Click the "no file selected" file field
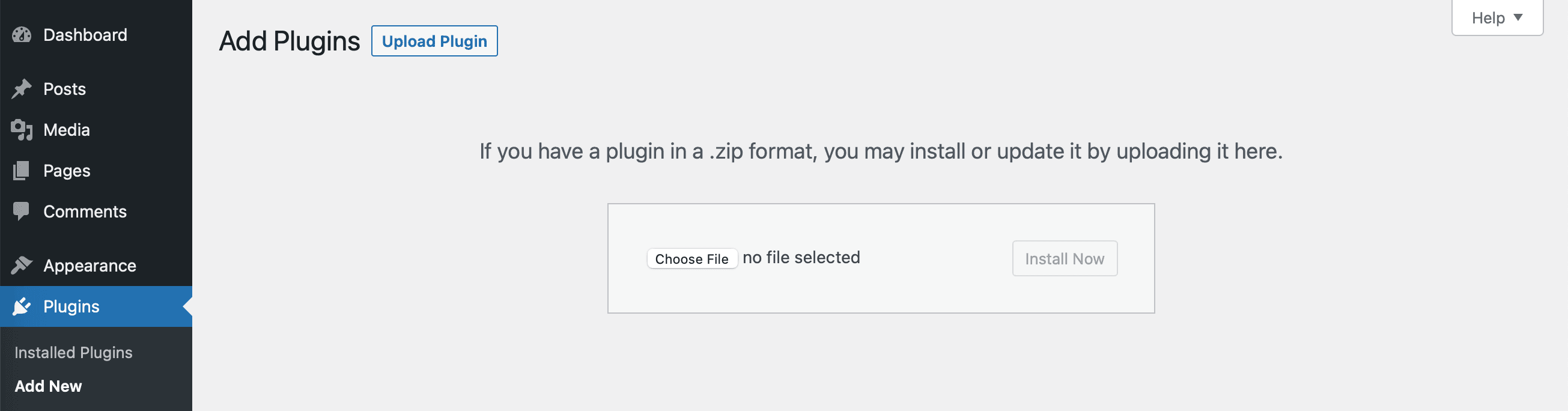Image resolution: width=1568 pixels, height=411 pixels. [x=801, y=258]
